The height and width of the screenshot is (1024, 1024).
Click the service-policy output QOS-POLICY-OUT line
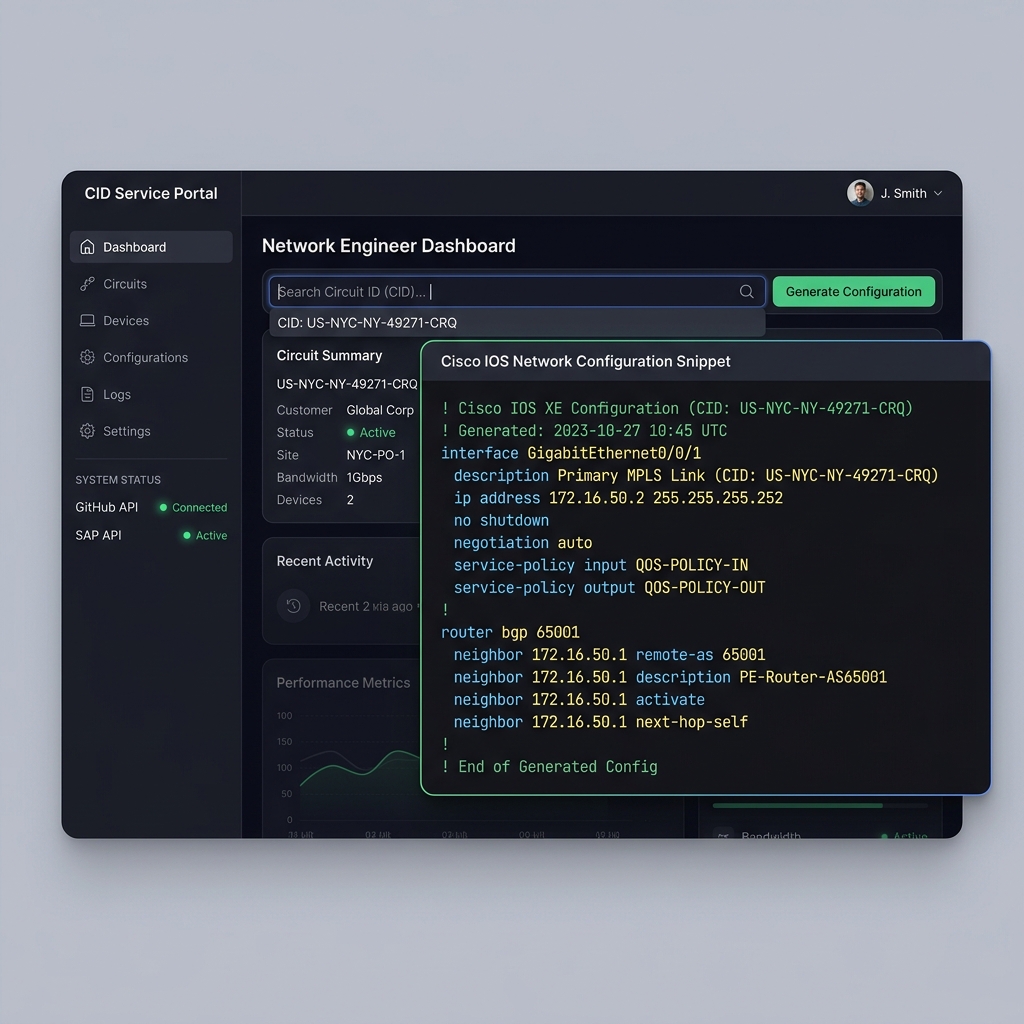[x=609, y=588]
